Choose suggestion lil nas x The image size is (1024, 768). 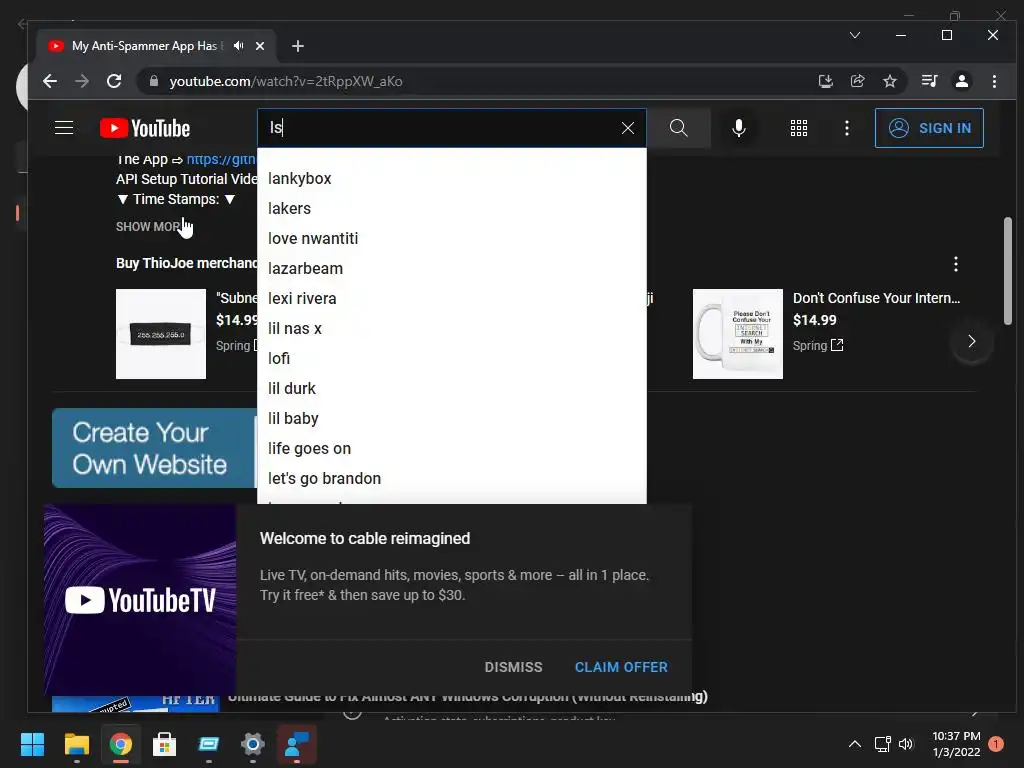452,328
